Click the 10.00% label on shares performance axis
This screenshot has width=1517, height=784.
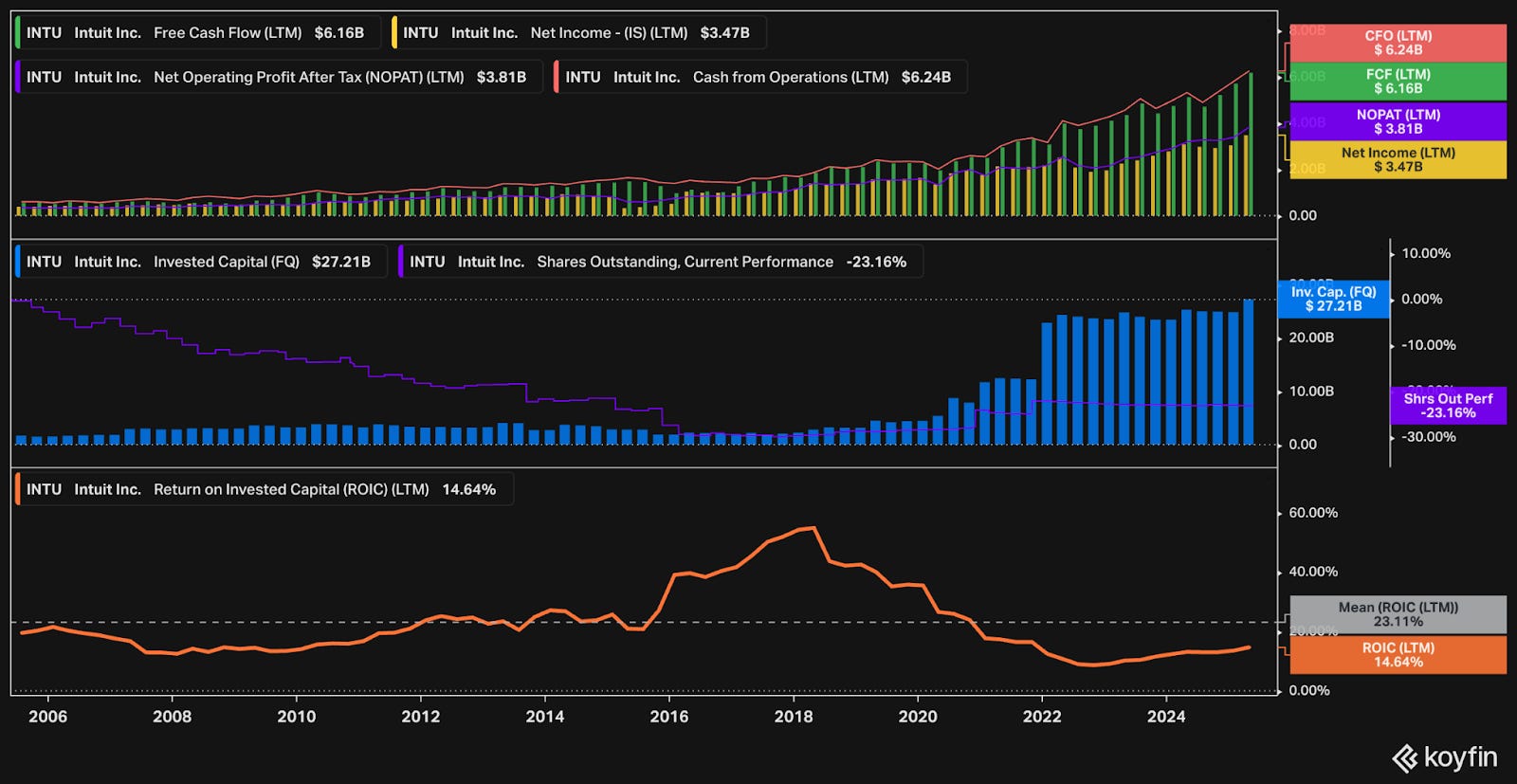1426,253
